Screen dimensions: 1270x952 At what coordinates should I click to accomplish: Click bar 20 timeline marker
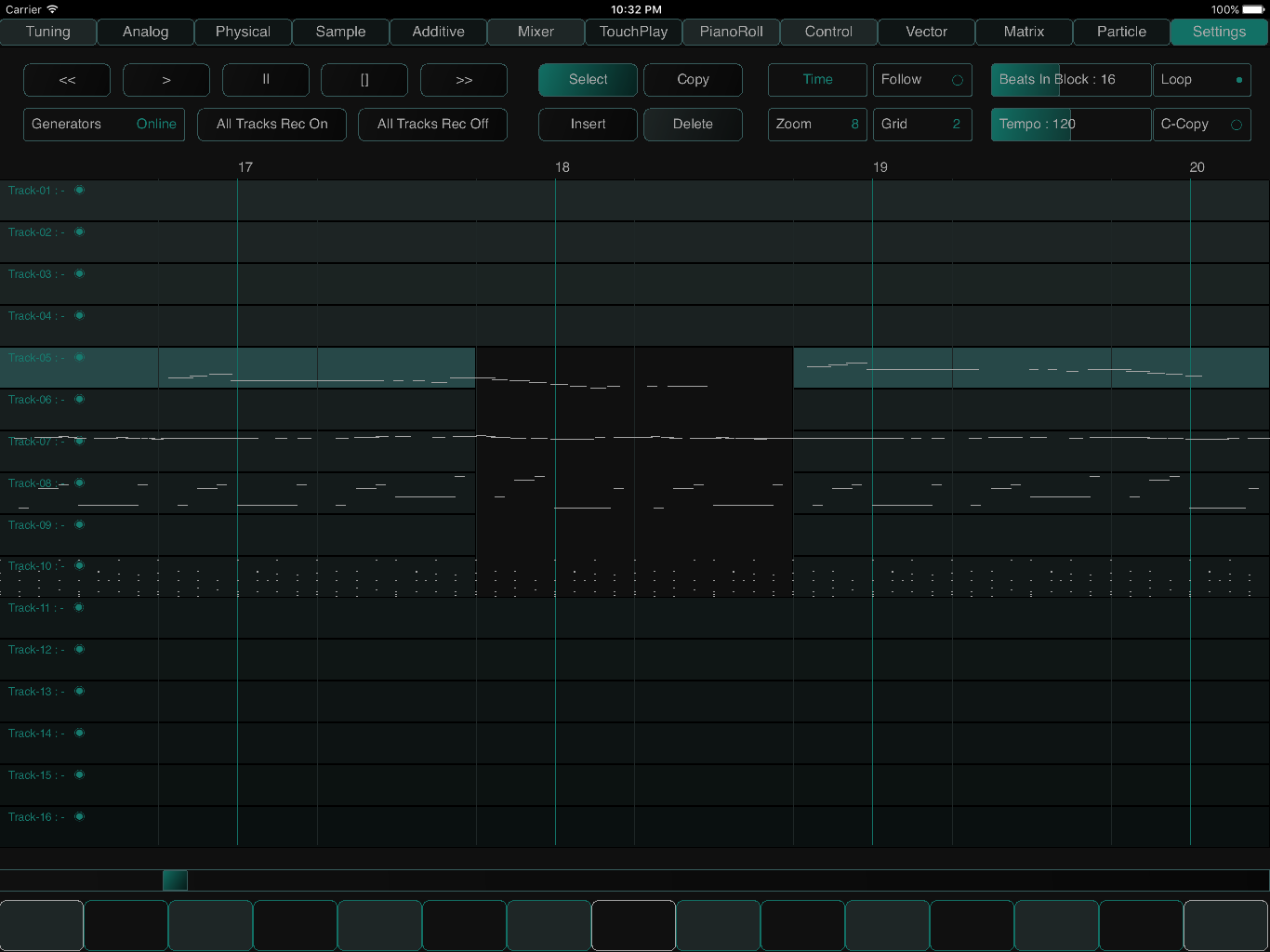(x=1197, y=167)
